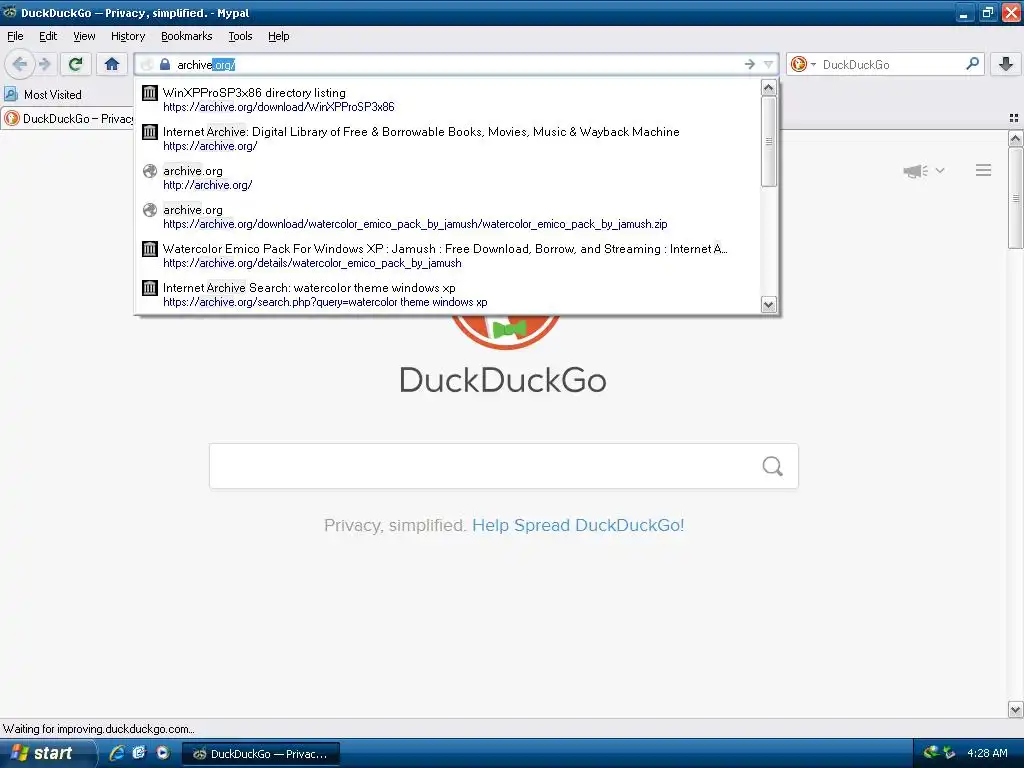1024x768 pixels.
Task: Select the watercolor_emico_pack zip download suggestion
Action: [x=448, y=217]
